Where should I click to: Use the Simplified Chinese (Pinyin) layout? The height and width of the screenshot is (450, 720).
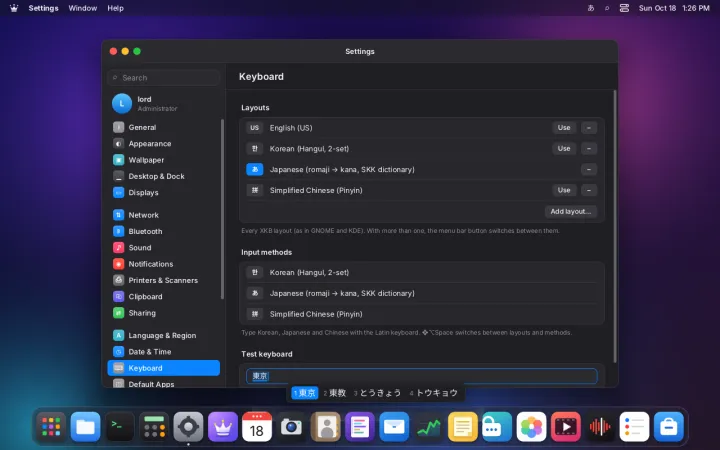564,190
